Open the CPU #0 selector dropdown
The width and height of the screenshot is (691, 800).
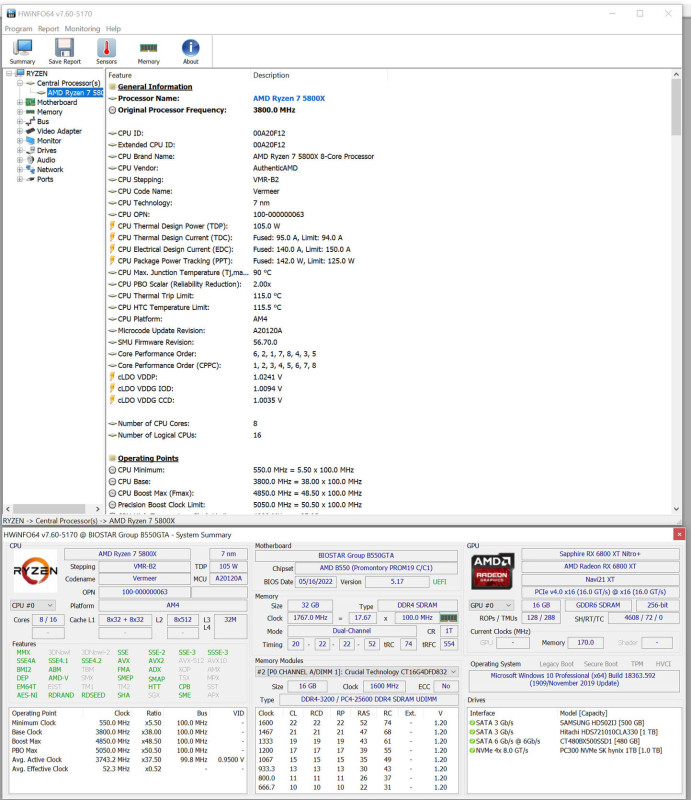tap(32, 605)
